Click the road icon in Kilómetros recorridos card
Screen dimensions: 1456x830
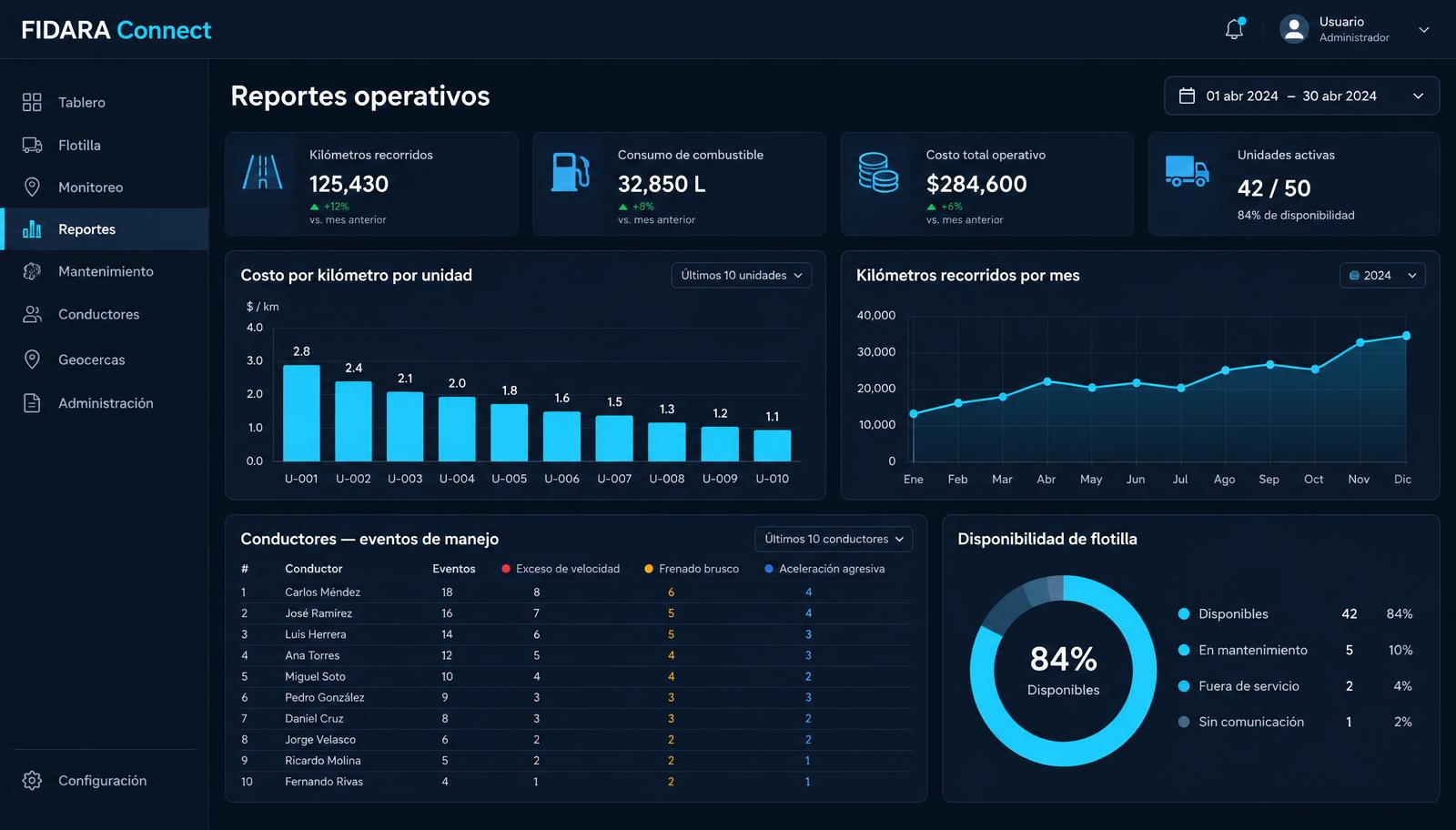point(262,172)
